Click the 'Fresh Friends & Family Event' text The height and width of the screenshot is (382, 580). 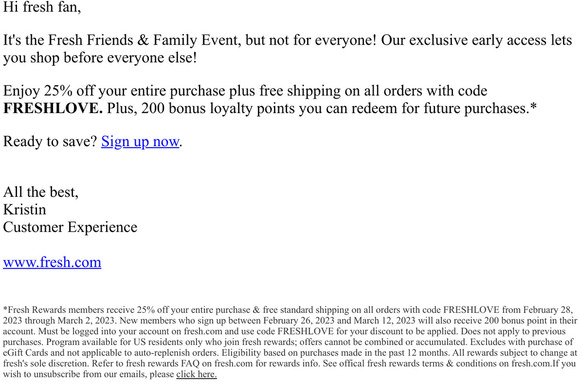(143, 40)
